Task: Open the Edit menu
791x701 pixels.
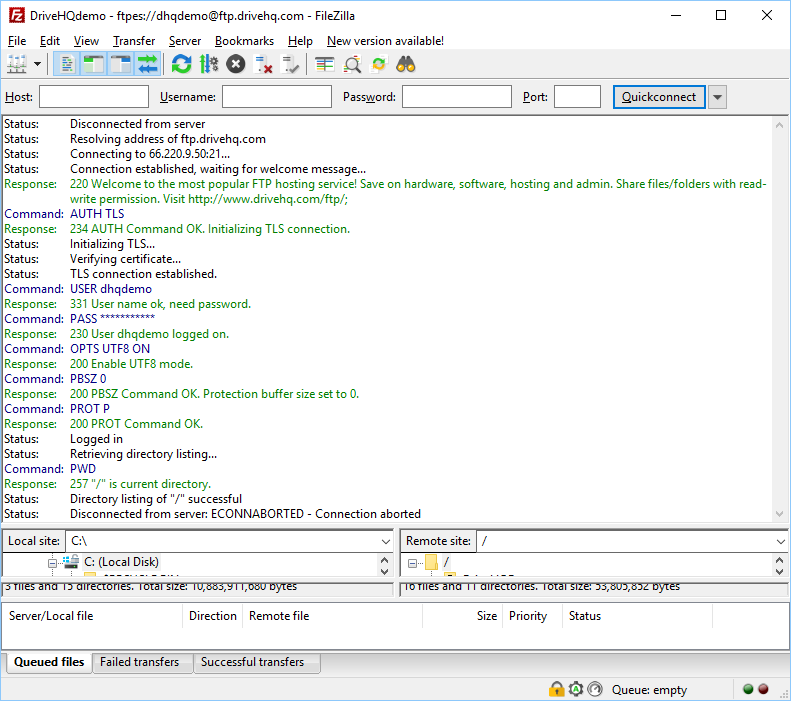Action: 50,41
